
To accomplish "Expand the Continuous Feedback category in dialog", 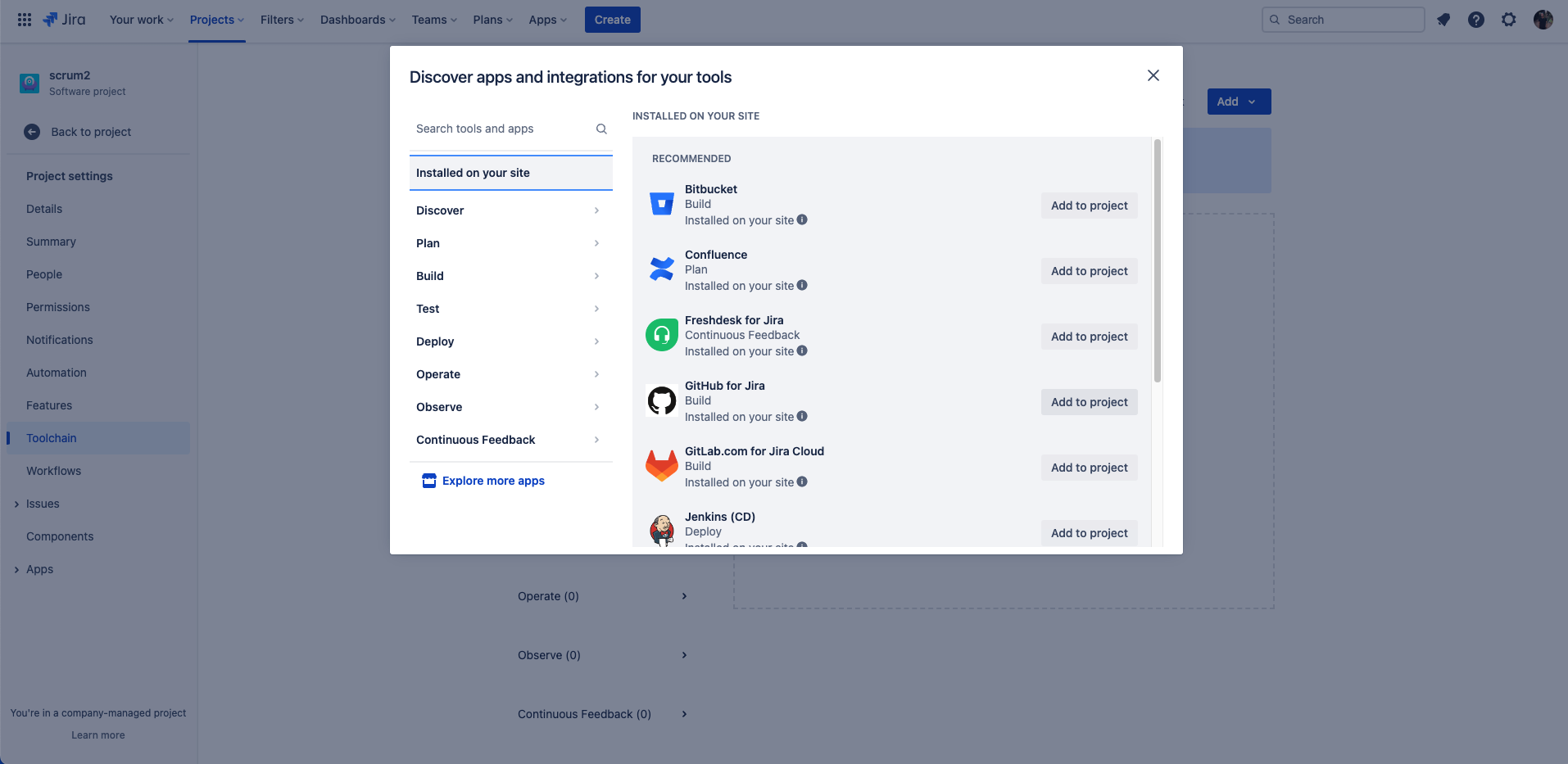I will pos(511,440).
